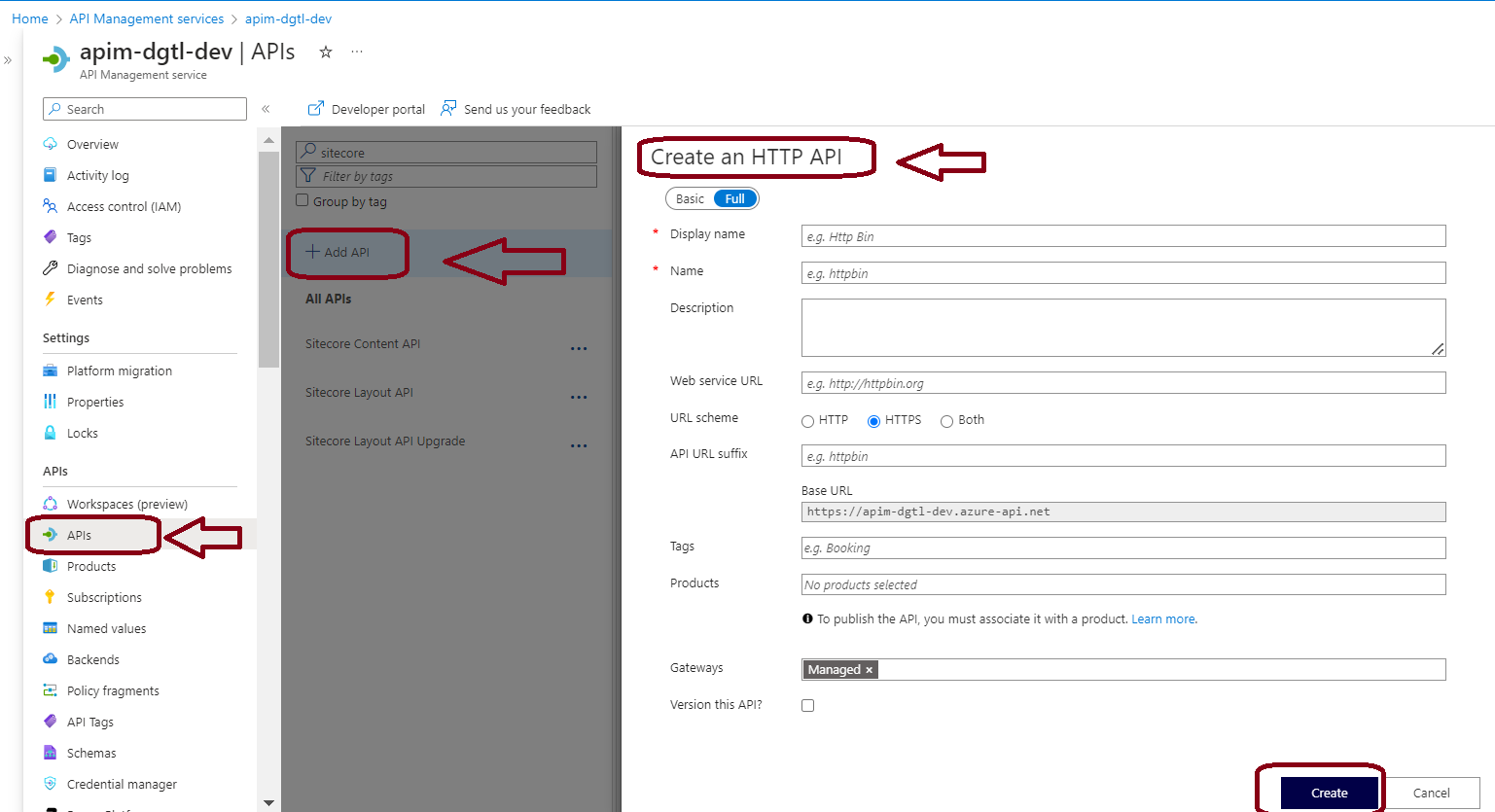This screenshot has height=812, width=1495.
Task: Click the Policy fragments icon
Action: pos(51,690)
